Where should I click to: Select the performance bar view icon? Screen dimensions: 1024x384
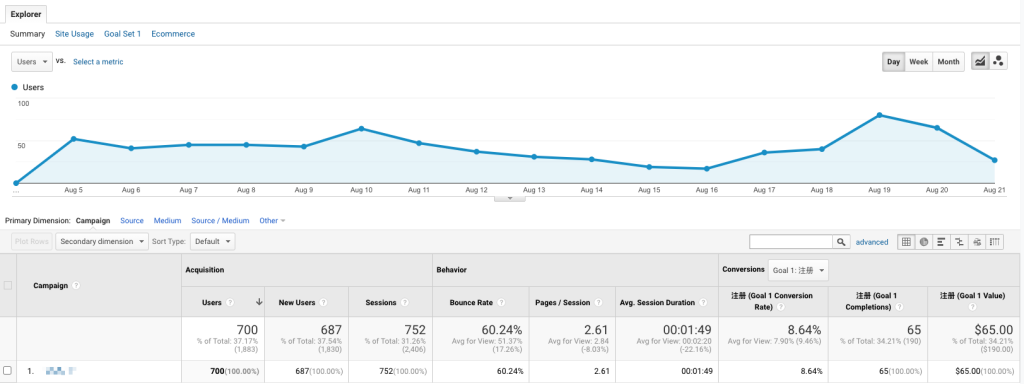coord(942,242)
